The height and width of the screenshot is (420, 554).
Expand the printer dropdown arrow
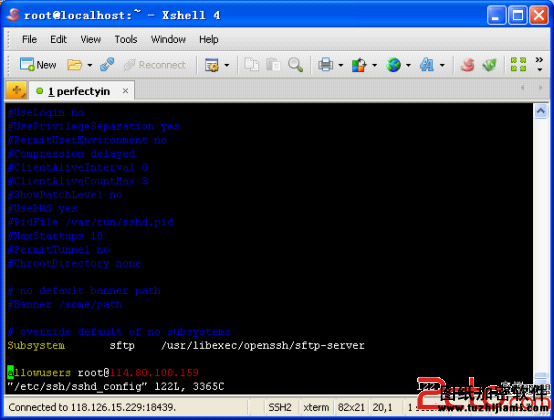(x=341, y=65)
